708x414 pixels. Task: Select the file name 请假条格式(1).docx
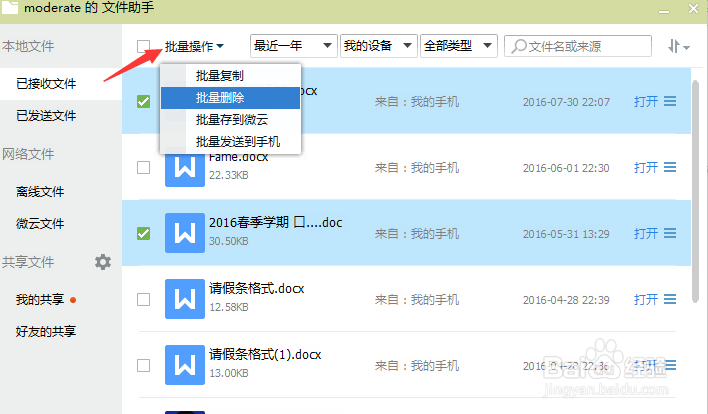[265, 354]
